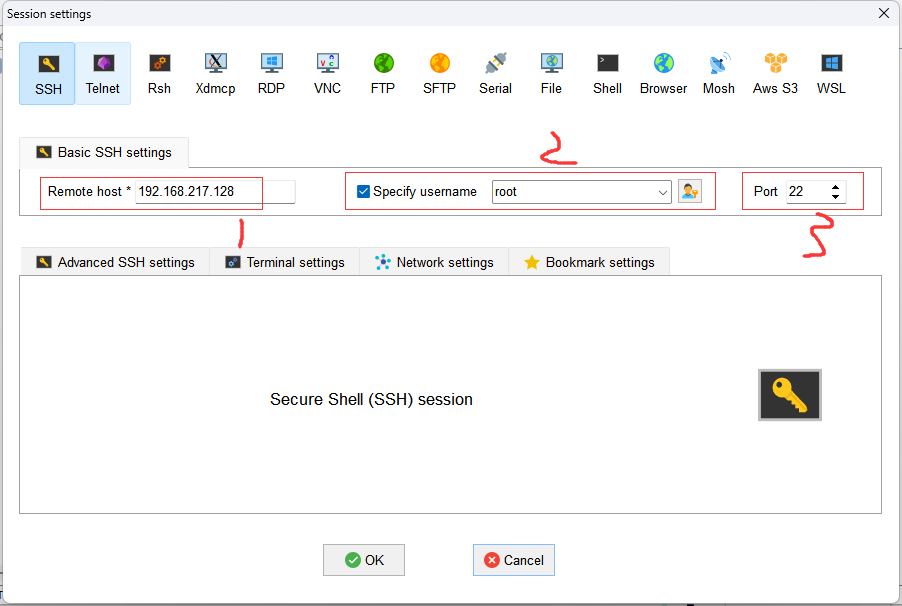Image resolution: width=902 pixels, height=606 pixels.
Task: Choose the File session type
Action: tap(551, 74)
